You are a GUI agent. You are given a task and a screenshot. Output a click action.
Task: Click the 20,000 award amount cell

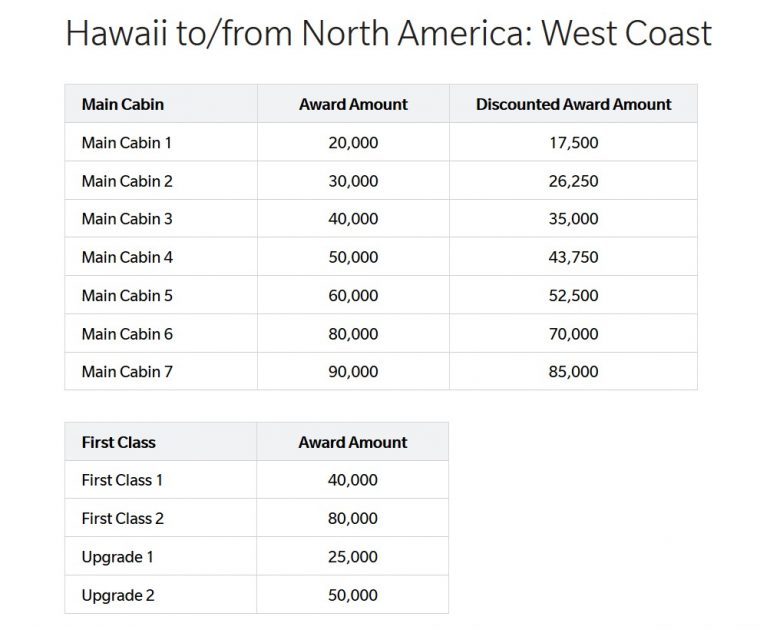(x=353, y=143)
